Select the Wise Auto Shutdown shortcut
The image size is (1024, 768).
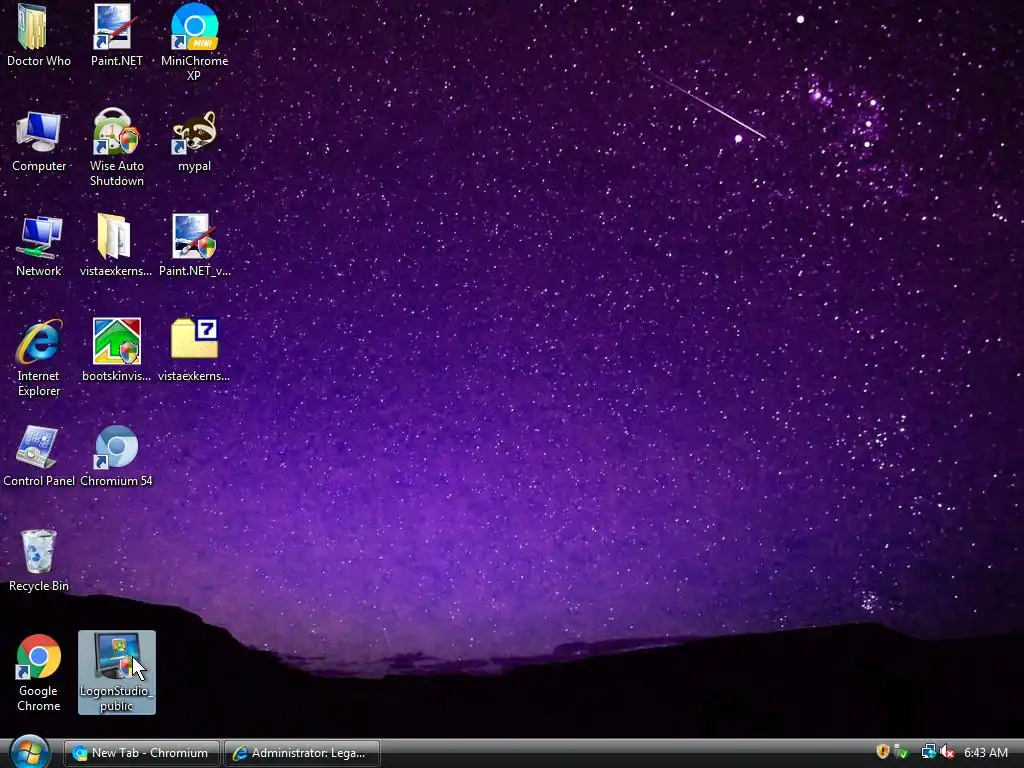click(116, 148)
